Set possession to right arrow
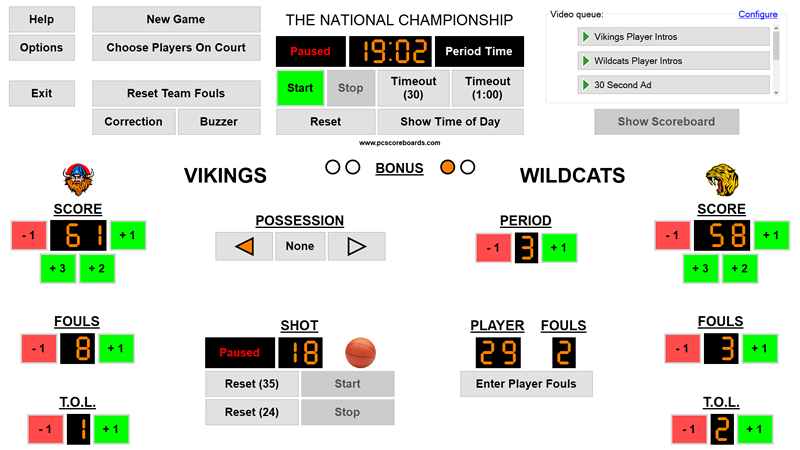800x450 pixels. coord(355,246)
